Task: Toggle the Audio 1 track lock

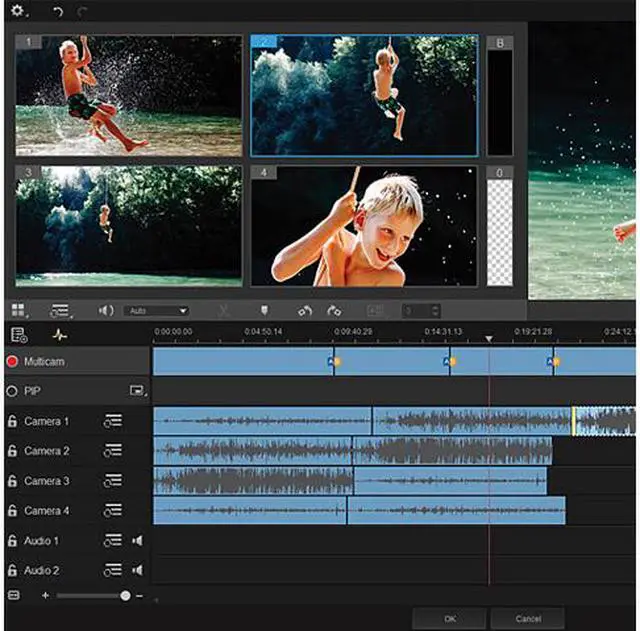Action: (x=13, y=540)
